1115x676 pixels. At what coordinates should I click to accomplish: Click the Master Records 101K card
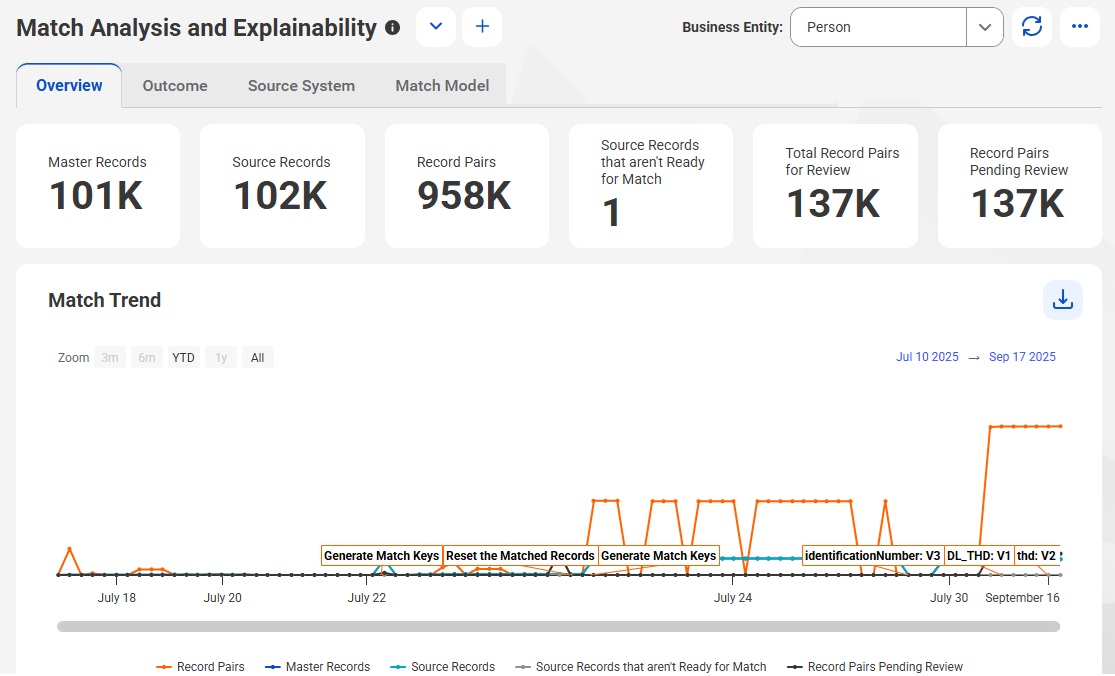98,186
